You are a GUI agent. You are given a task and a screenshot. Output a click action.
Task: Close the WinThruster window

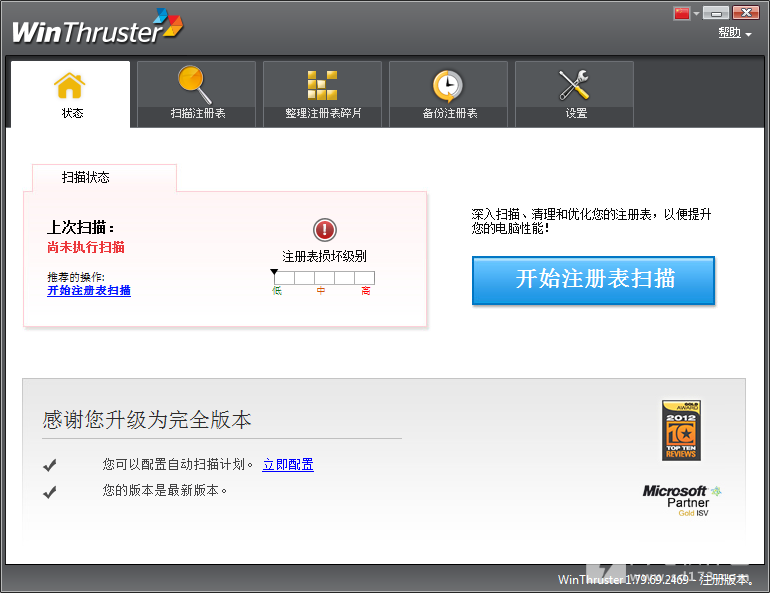[x=746, y=13]
